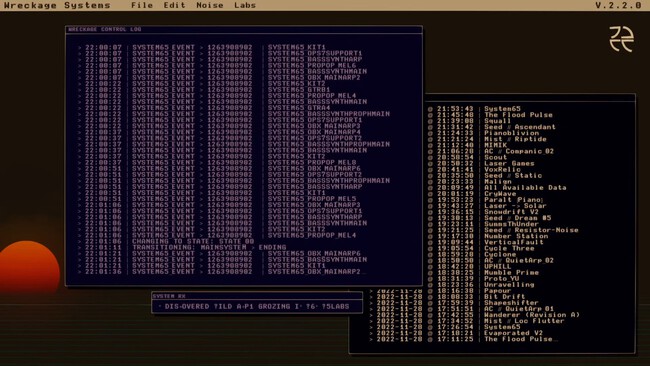Select the Cycle Three row

481,248
